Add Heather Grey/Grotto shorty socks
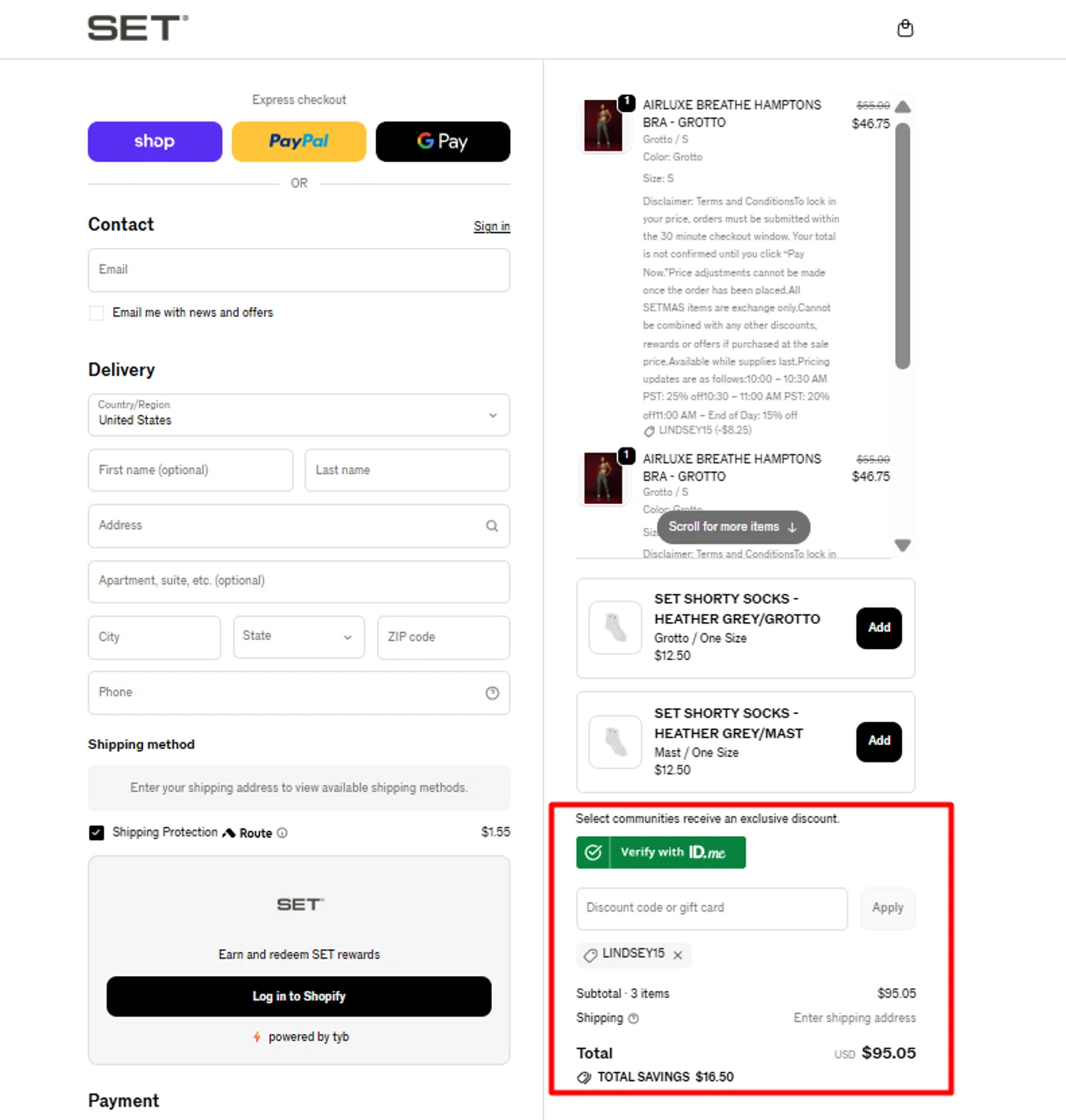The height and width of the screenshot is (1120, 1066). (x=879, y=628)
